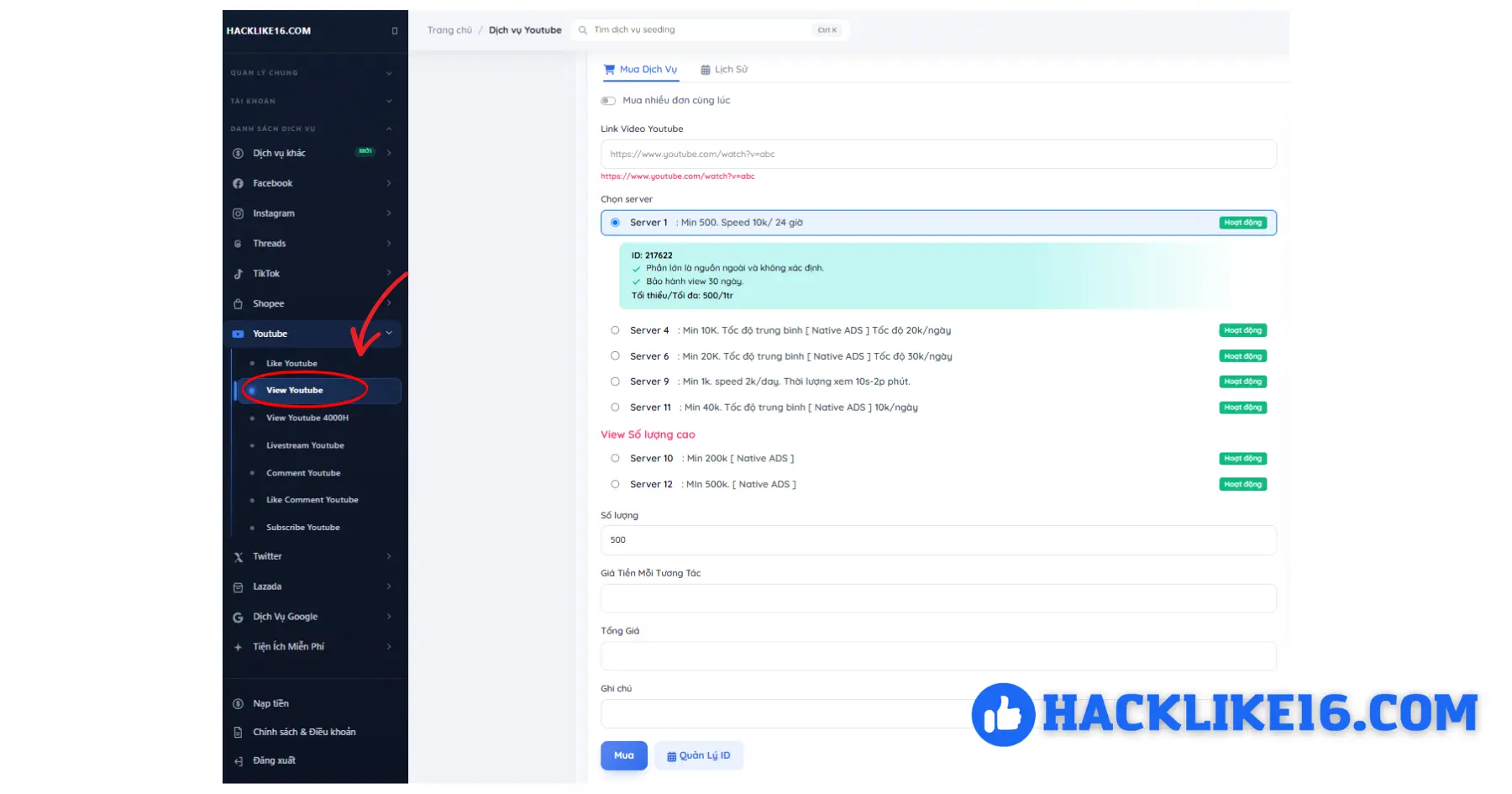Open Livestream Youtube submenu item

[x=305, y=446]
